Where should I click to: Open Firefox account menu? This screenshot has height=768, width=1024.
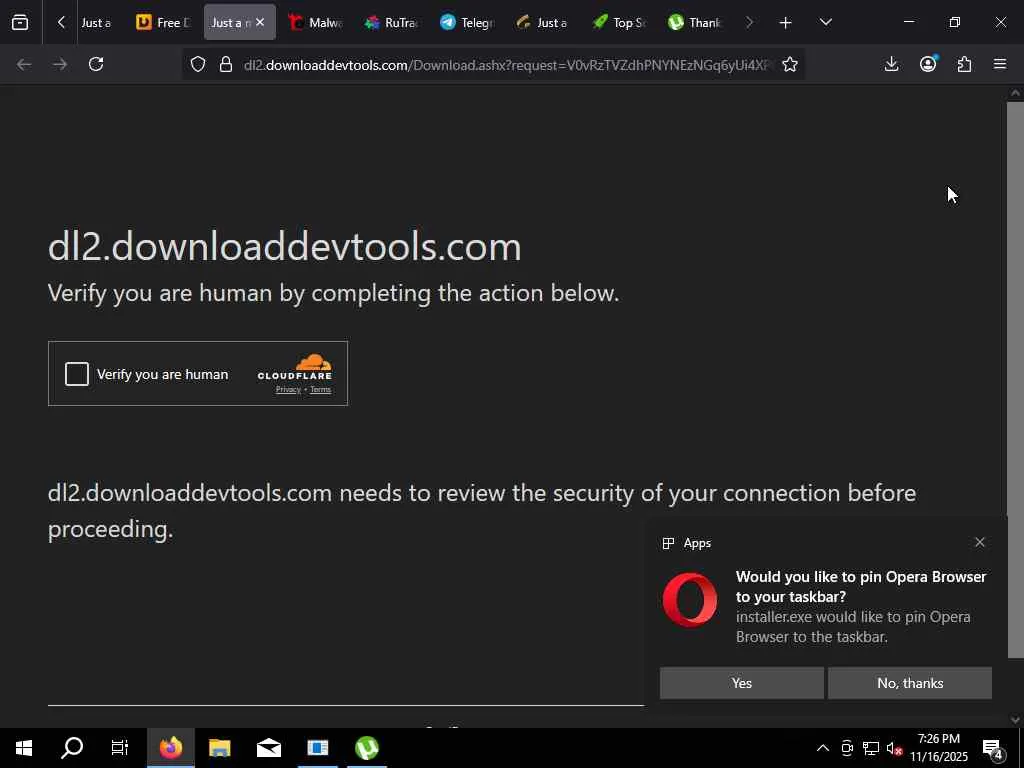[x=928, y=64]
